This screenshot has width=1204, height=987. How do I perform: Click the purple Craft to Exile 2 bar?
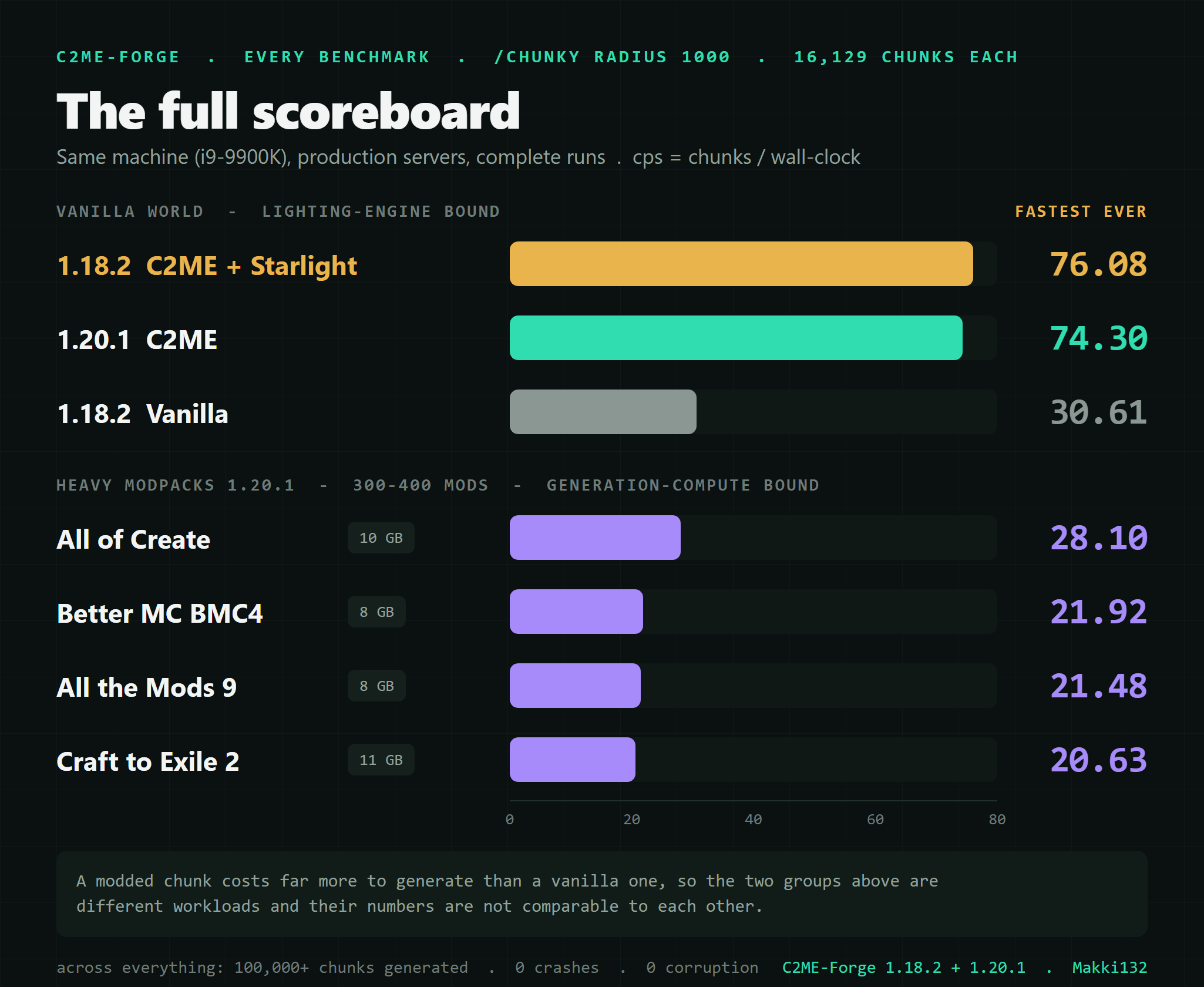573,760
